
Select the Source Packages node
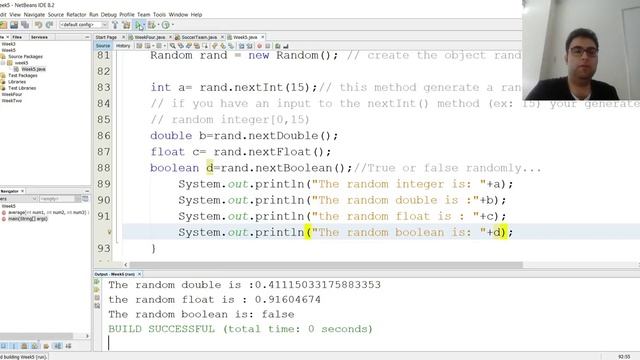(x=25, y=57)
